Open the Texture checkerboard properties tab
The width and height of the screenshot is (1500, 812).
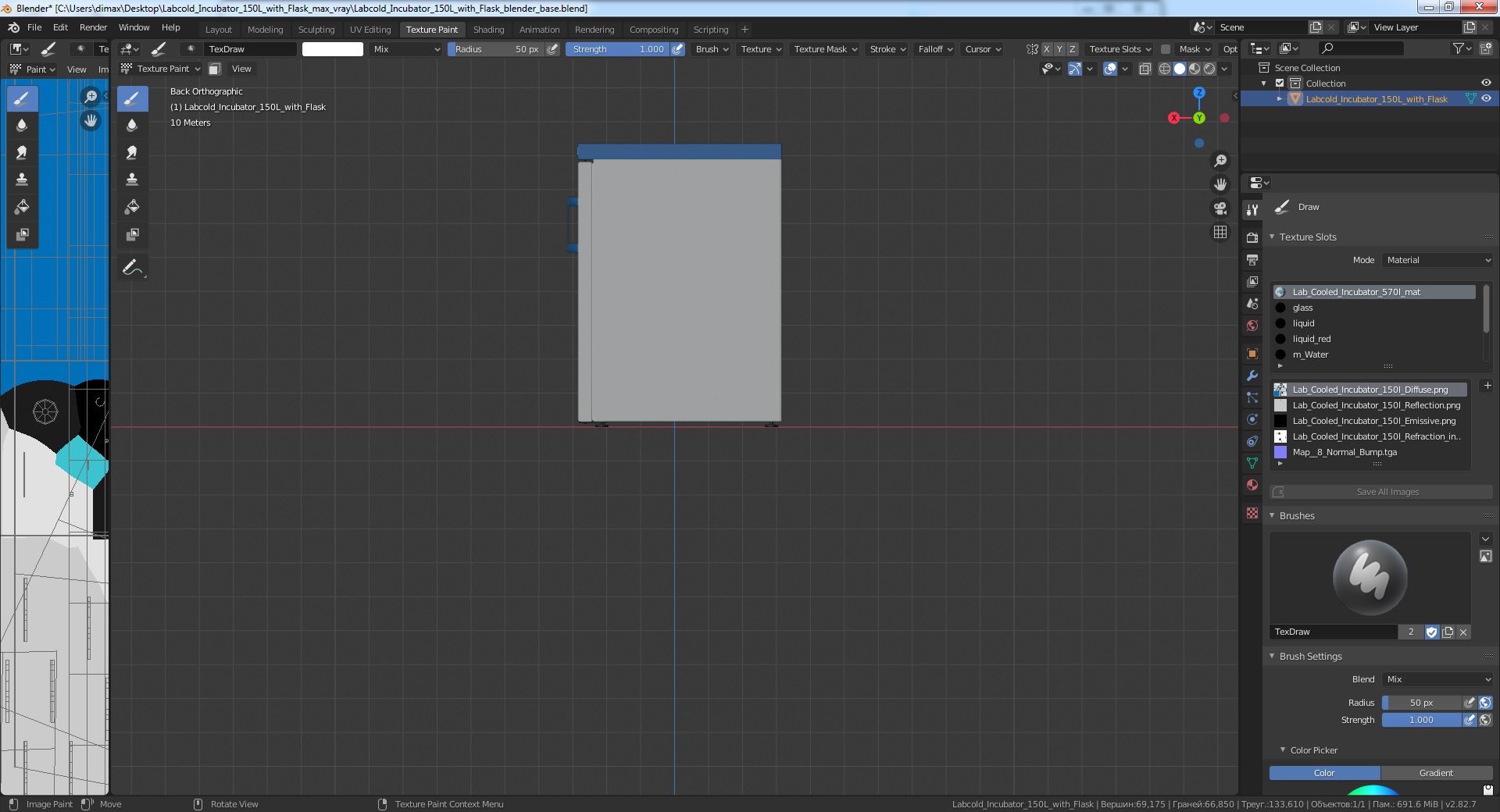1252,513
